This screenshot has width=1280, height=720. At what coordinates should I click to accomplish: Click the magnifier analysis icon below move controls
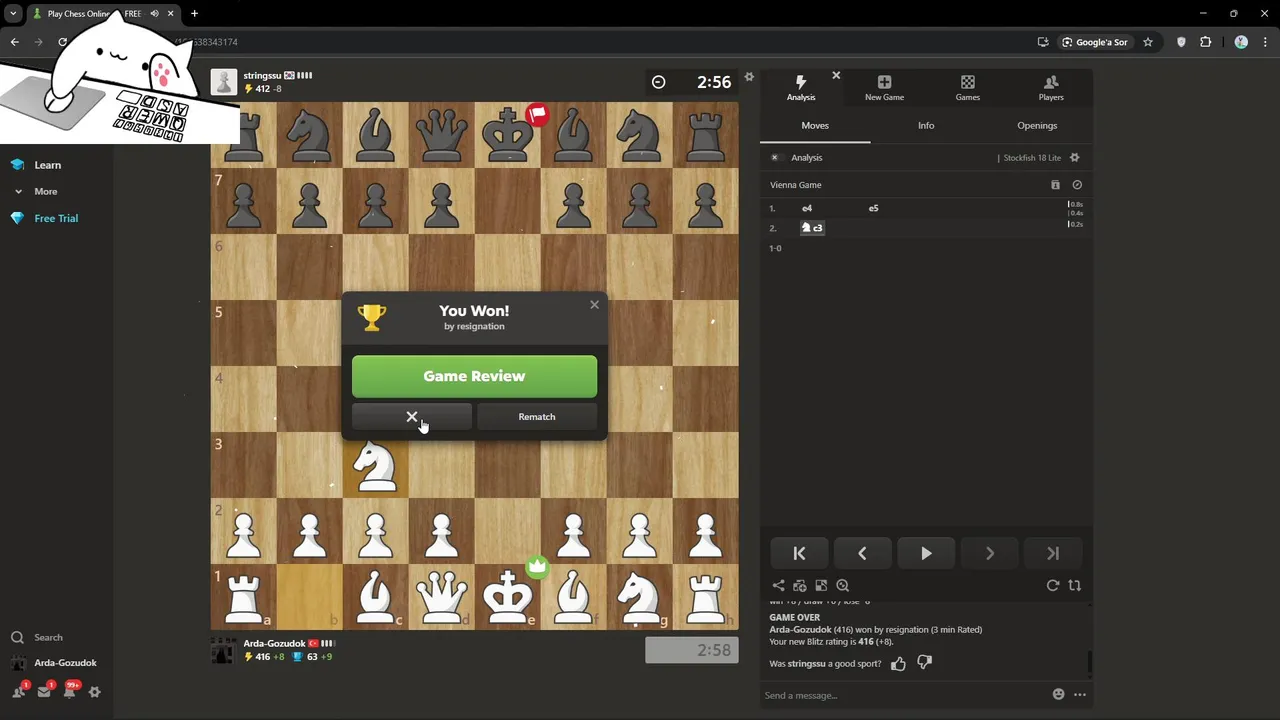coord(843,586)
